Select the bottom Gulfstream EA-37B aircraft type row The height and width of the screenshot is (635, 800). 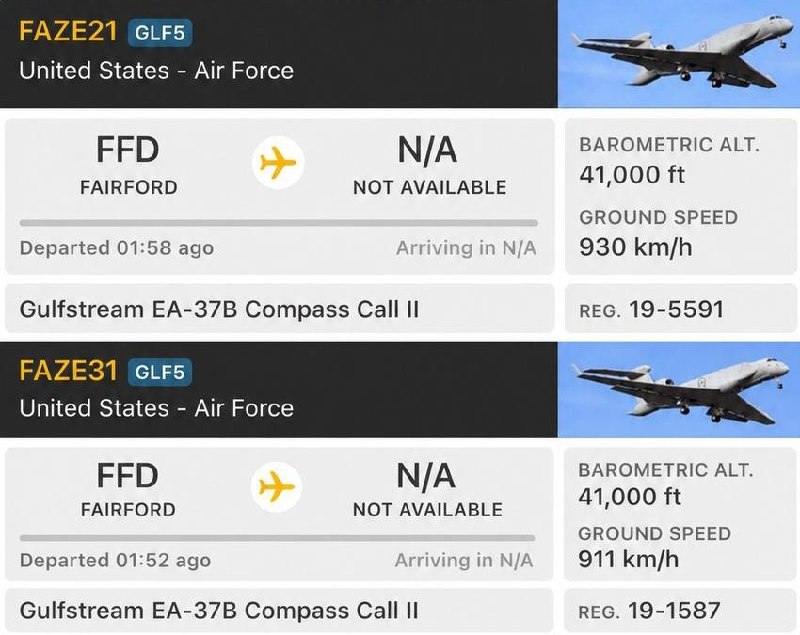click(279, 611)
